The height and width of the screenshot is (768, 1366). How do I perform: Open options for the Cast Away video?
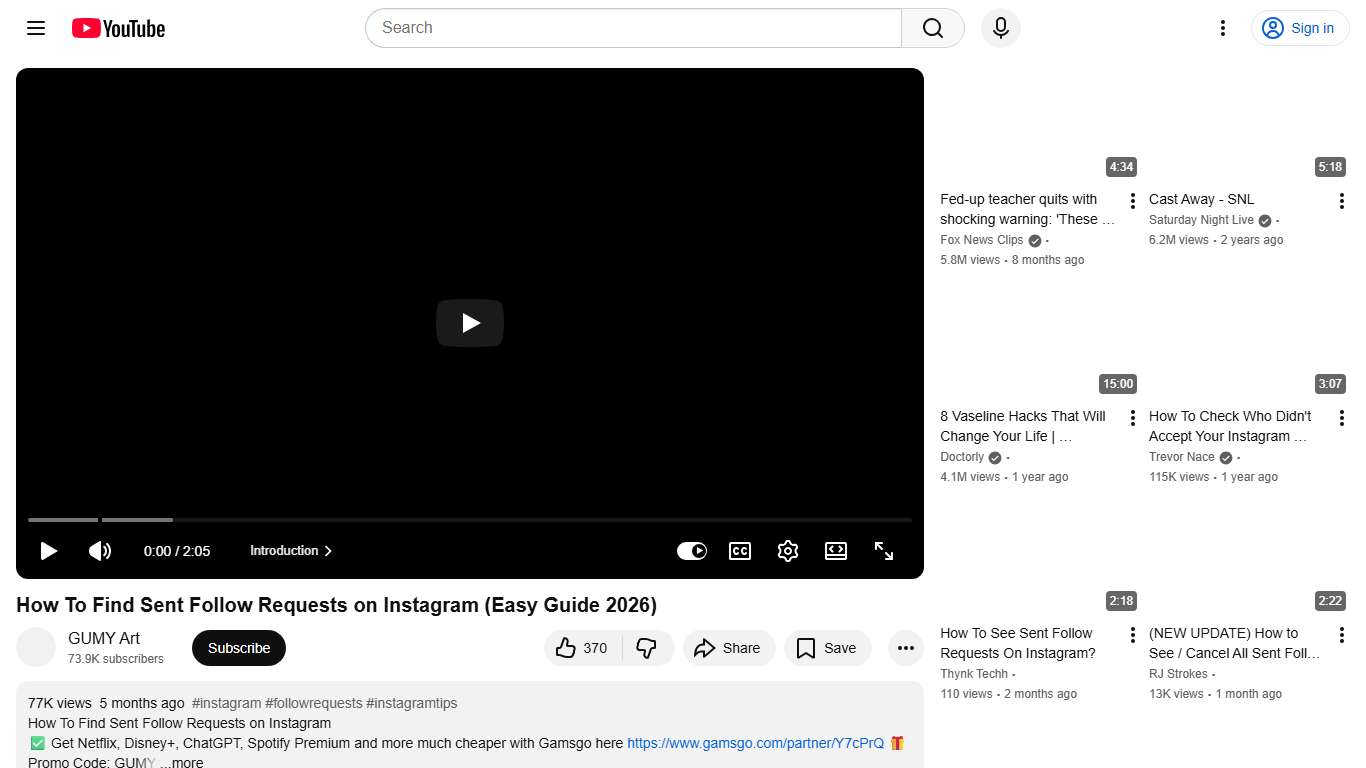(x=1342, y=200)
